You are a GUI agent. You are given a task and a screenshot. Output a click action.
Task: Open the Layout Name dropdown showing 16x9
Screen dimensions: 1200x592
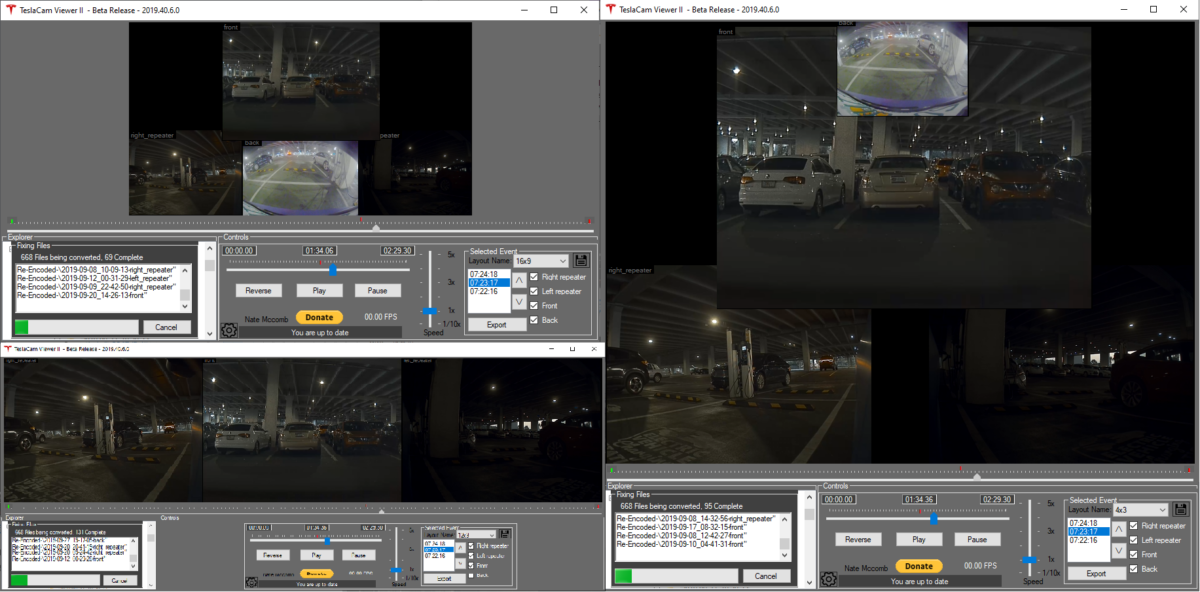[x=541, y=260]
